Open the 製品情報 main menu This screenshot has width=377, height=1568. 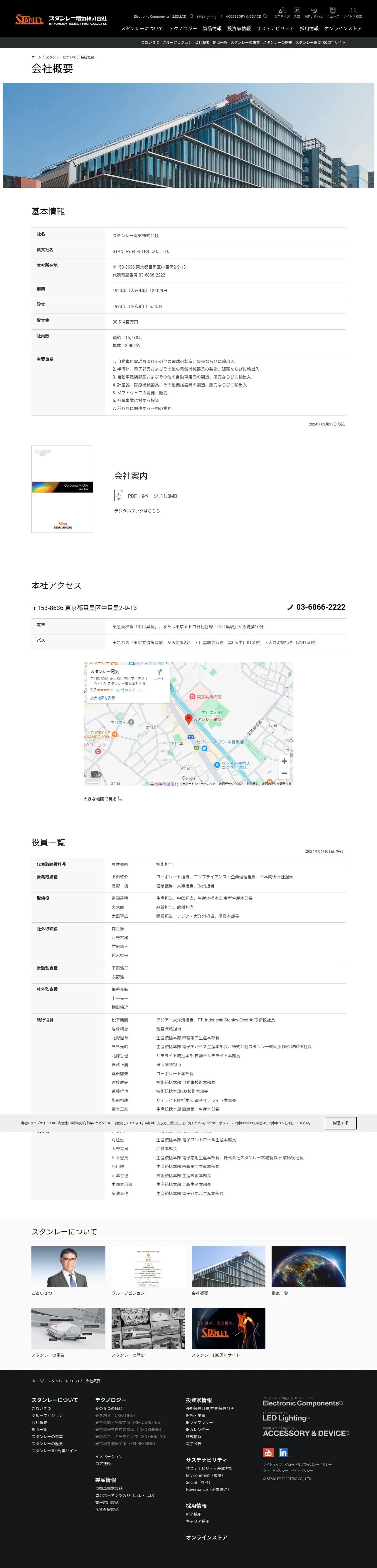click(212, 29)
